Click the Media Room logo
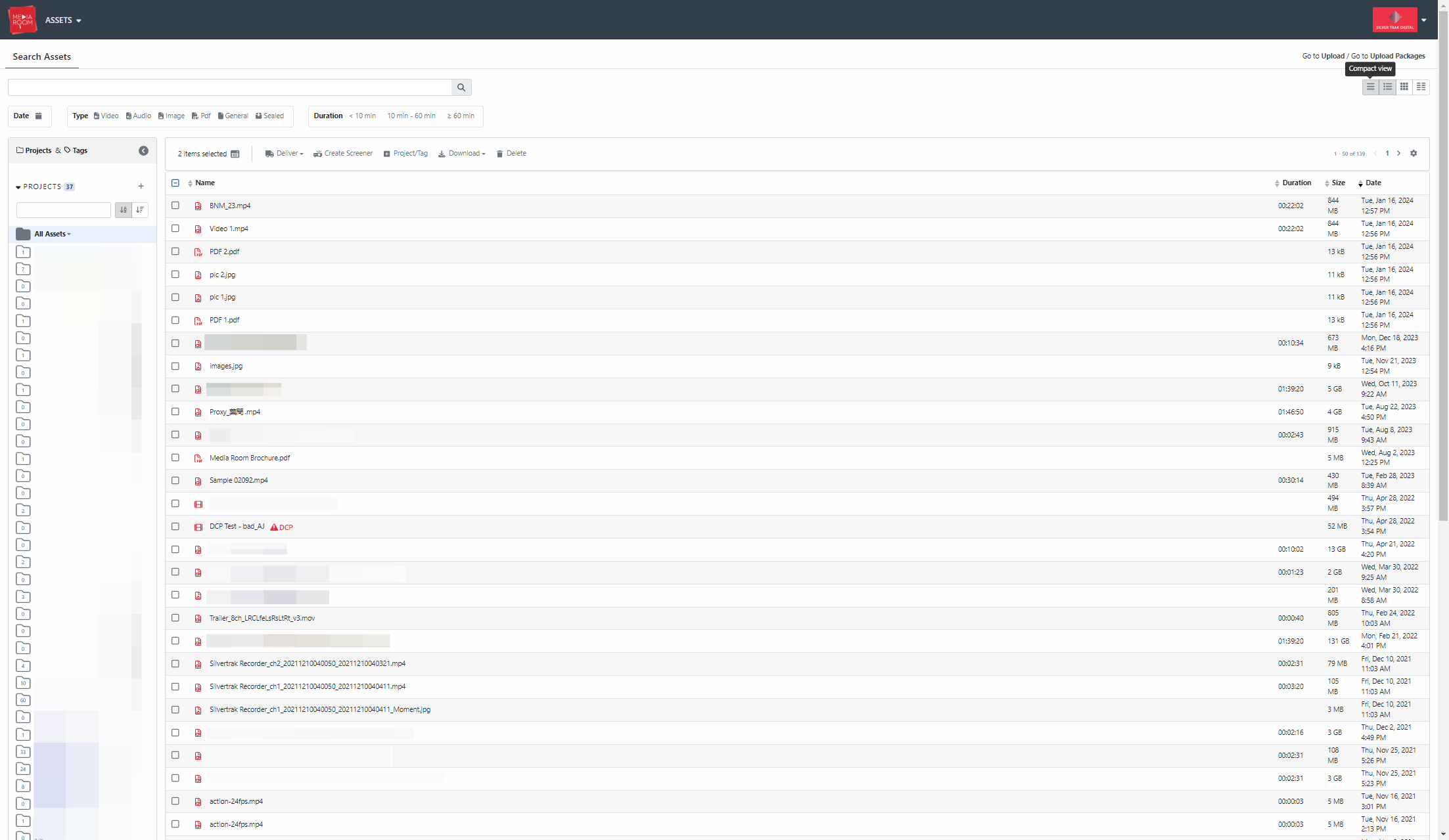 pyautogui.click(x=22, y=20)
